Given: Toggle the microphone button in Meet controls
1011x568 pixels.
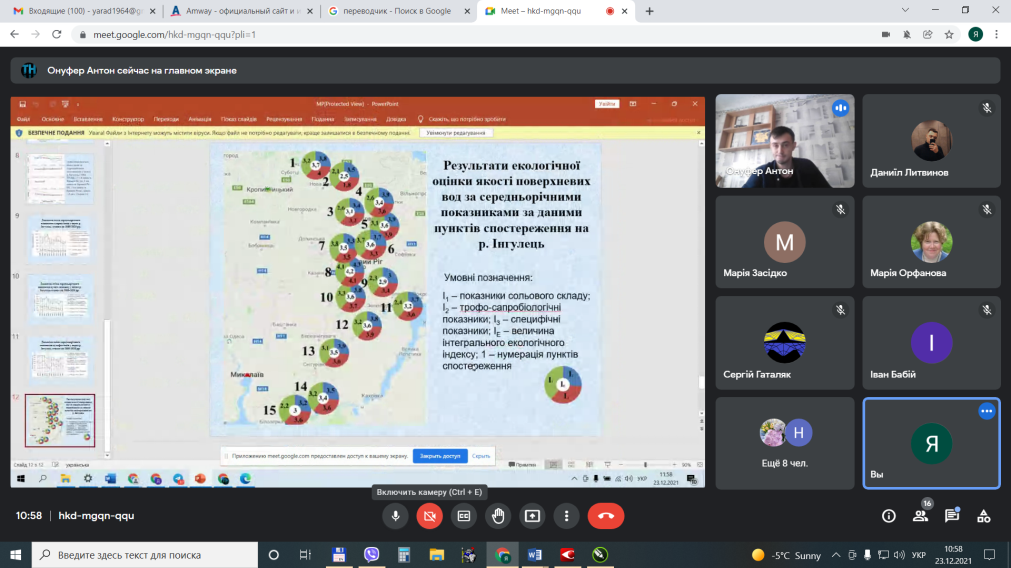Looking at the screenshot, I should [x=395, y=516].
